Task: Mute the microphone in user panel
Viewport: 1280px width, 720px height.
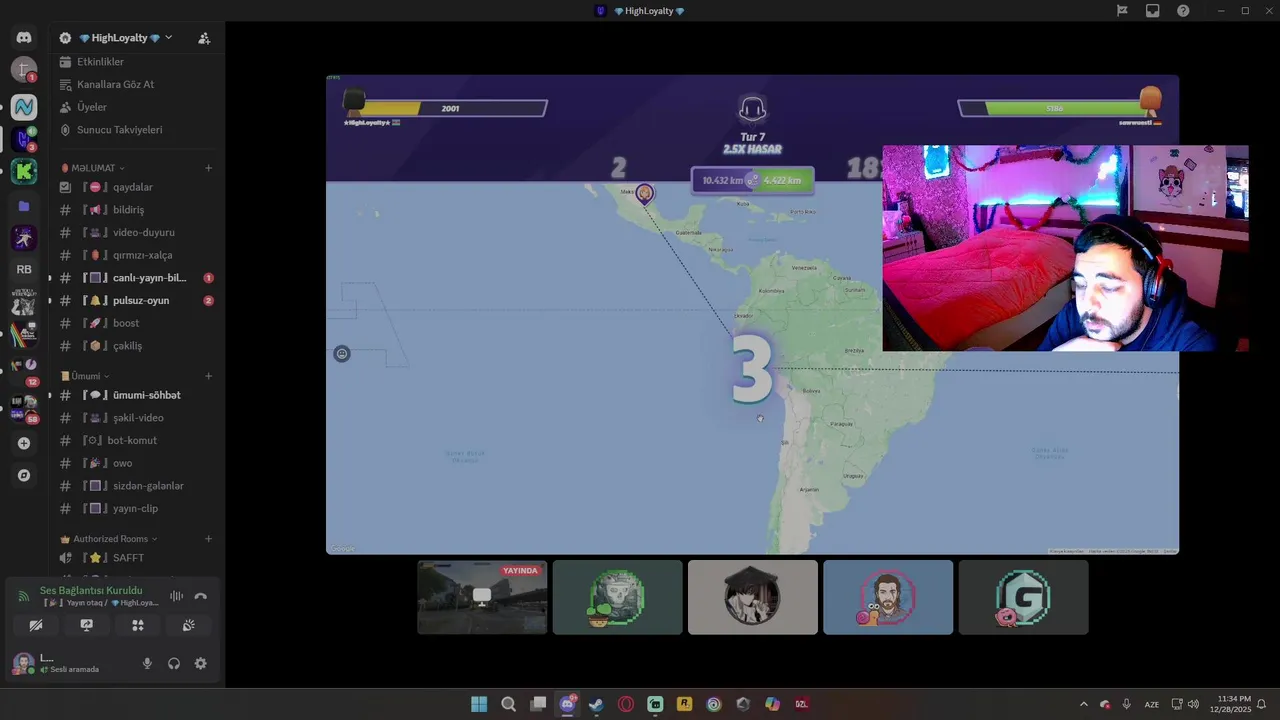Action: tap(147, 663)
